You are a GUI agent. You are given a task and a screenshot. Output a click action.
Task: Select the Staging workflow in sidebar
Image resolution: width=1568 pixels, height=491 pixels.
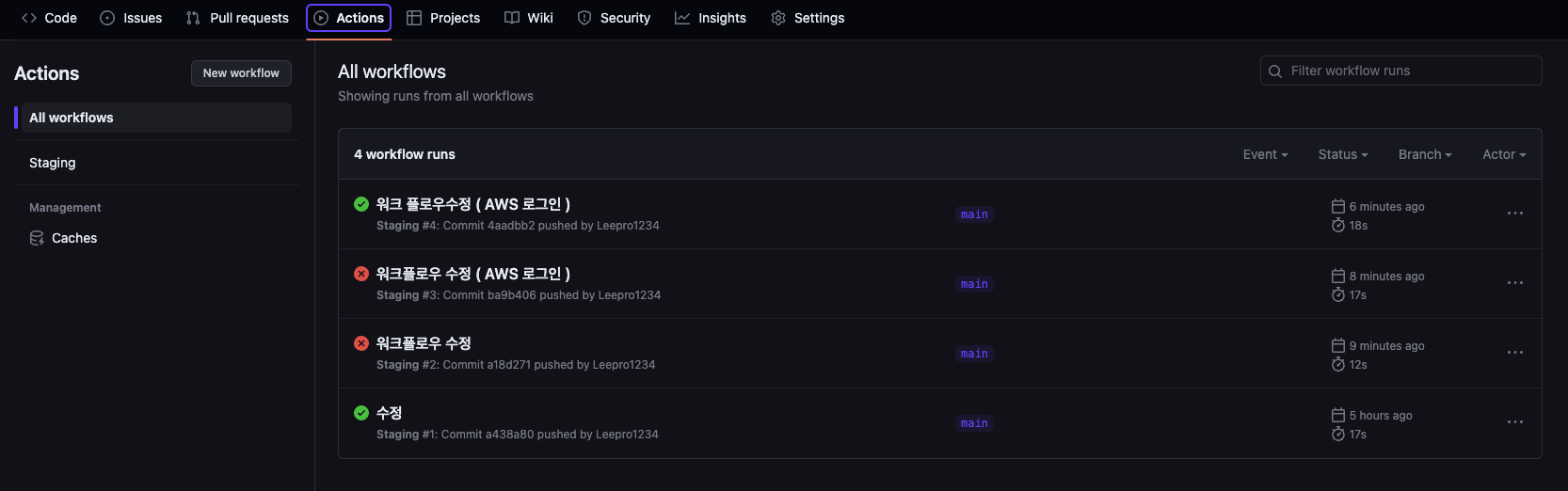pos(153,163)
